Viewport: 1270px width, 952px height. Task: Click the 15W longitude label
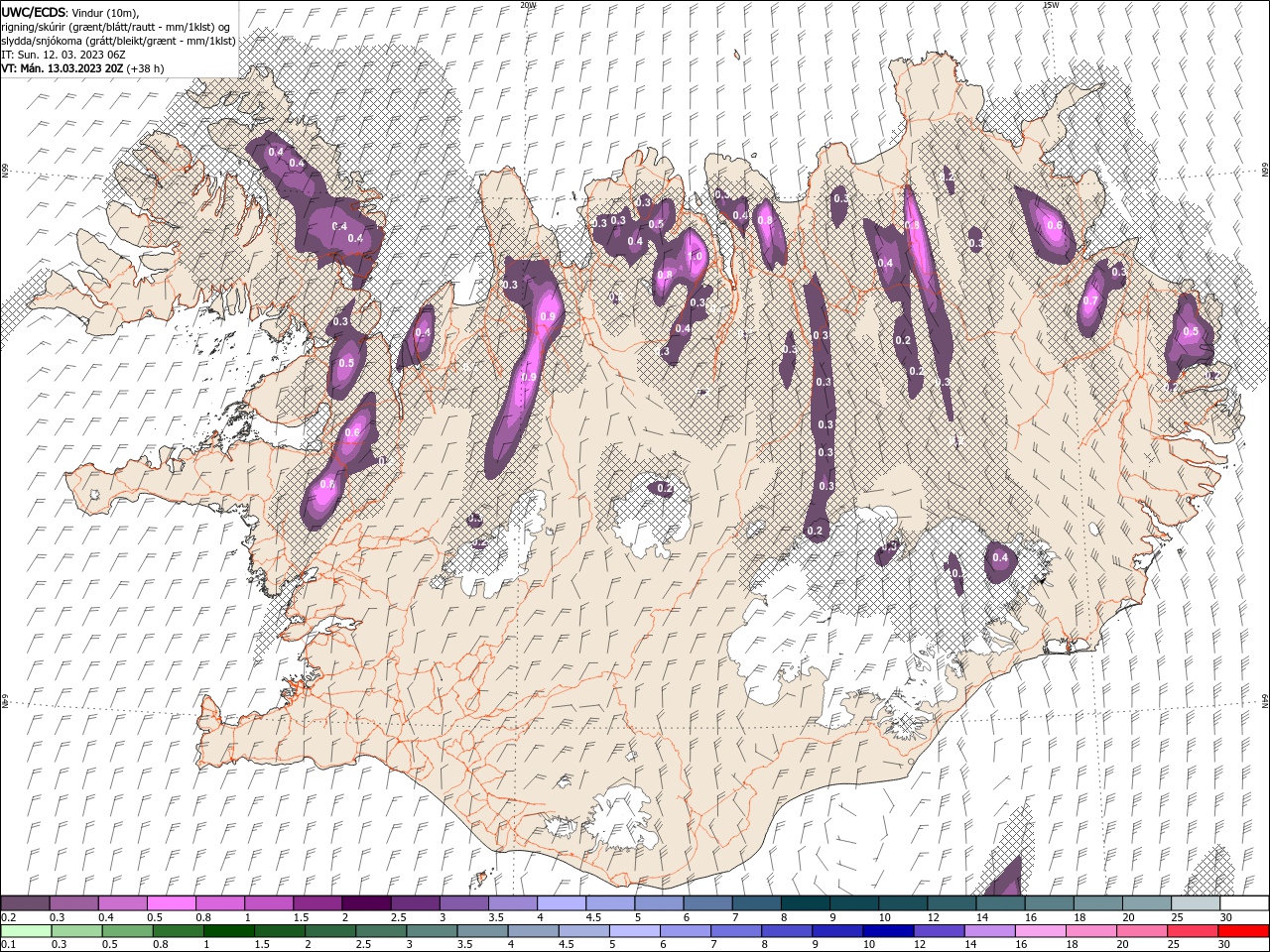pos(1051,5)
